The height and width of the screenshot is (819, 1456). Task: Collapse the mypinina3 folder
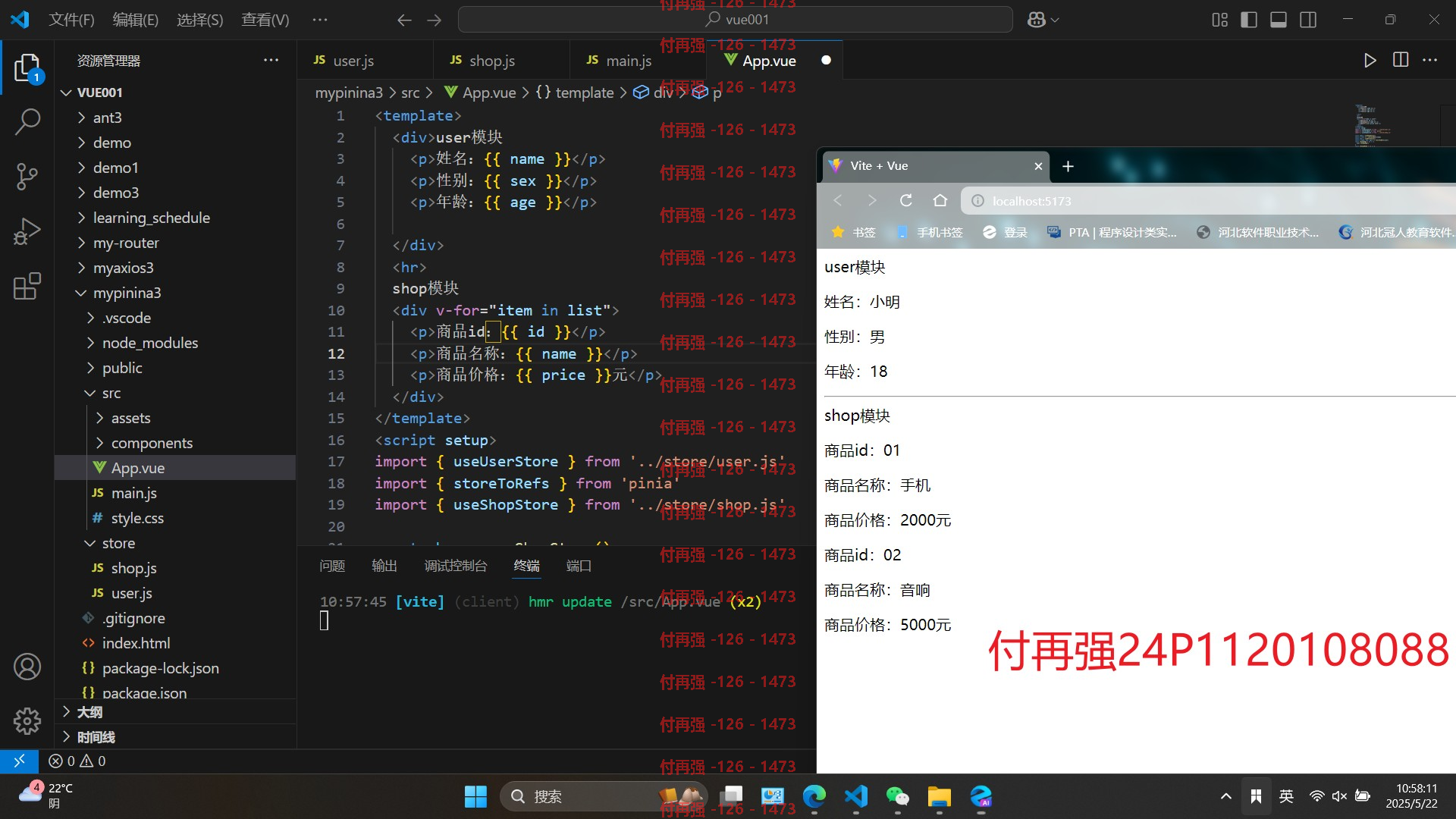tap(127, 293)
